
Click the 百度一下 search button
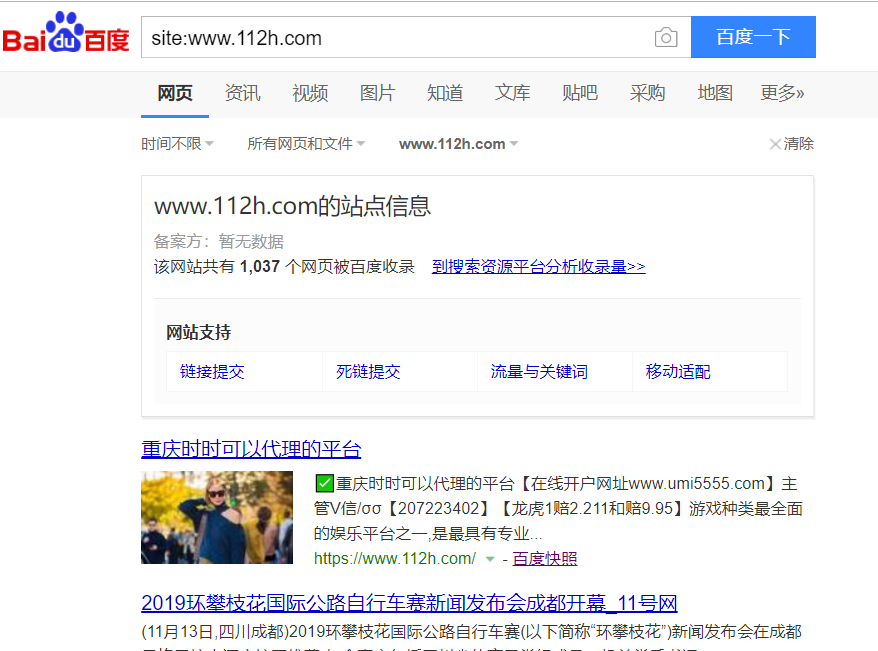[x=753, y=37]
